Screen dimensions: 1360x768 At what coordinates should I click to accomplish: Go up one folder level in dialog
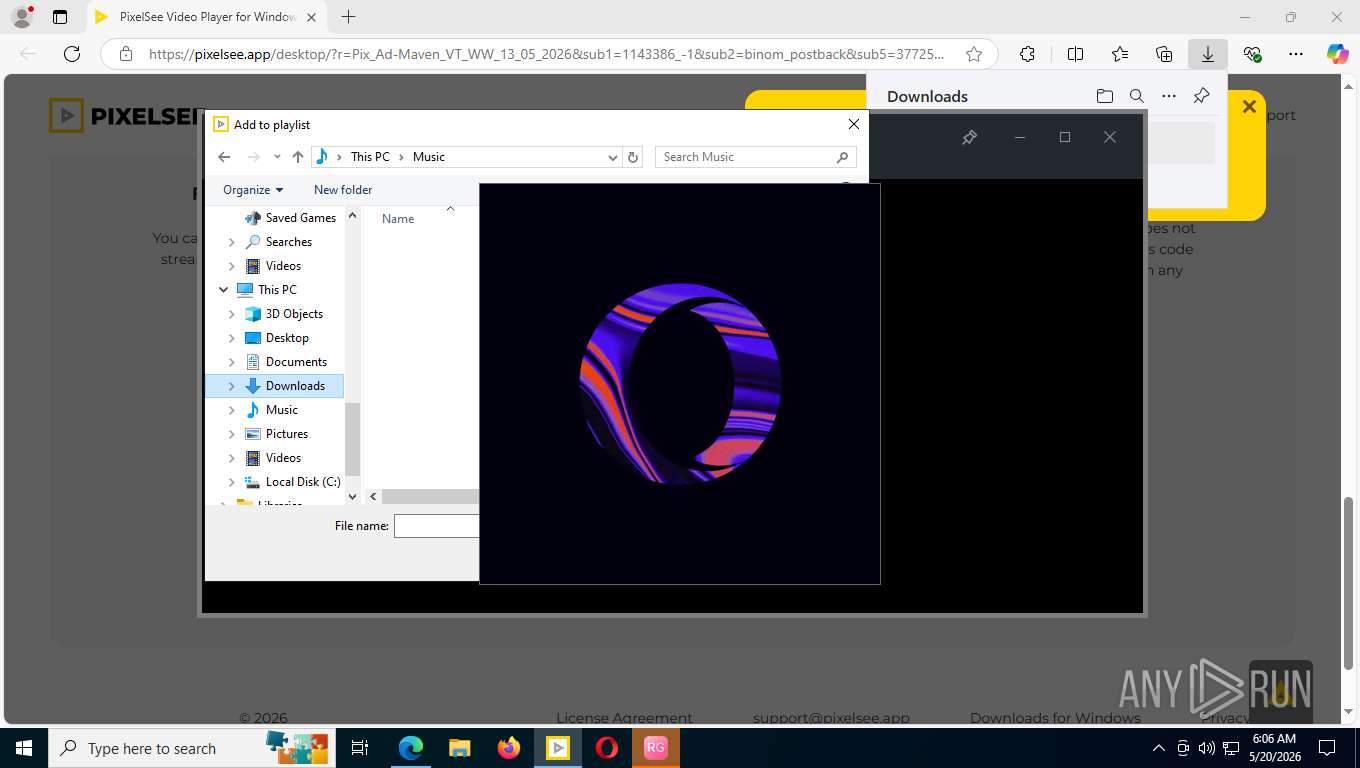pyautogui.click(x=297, y=157)
